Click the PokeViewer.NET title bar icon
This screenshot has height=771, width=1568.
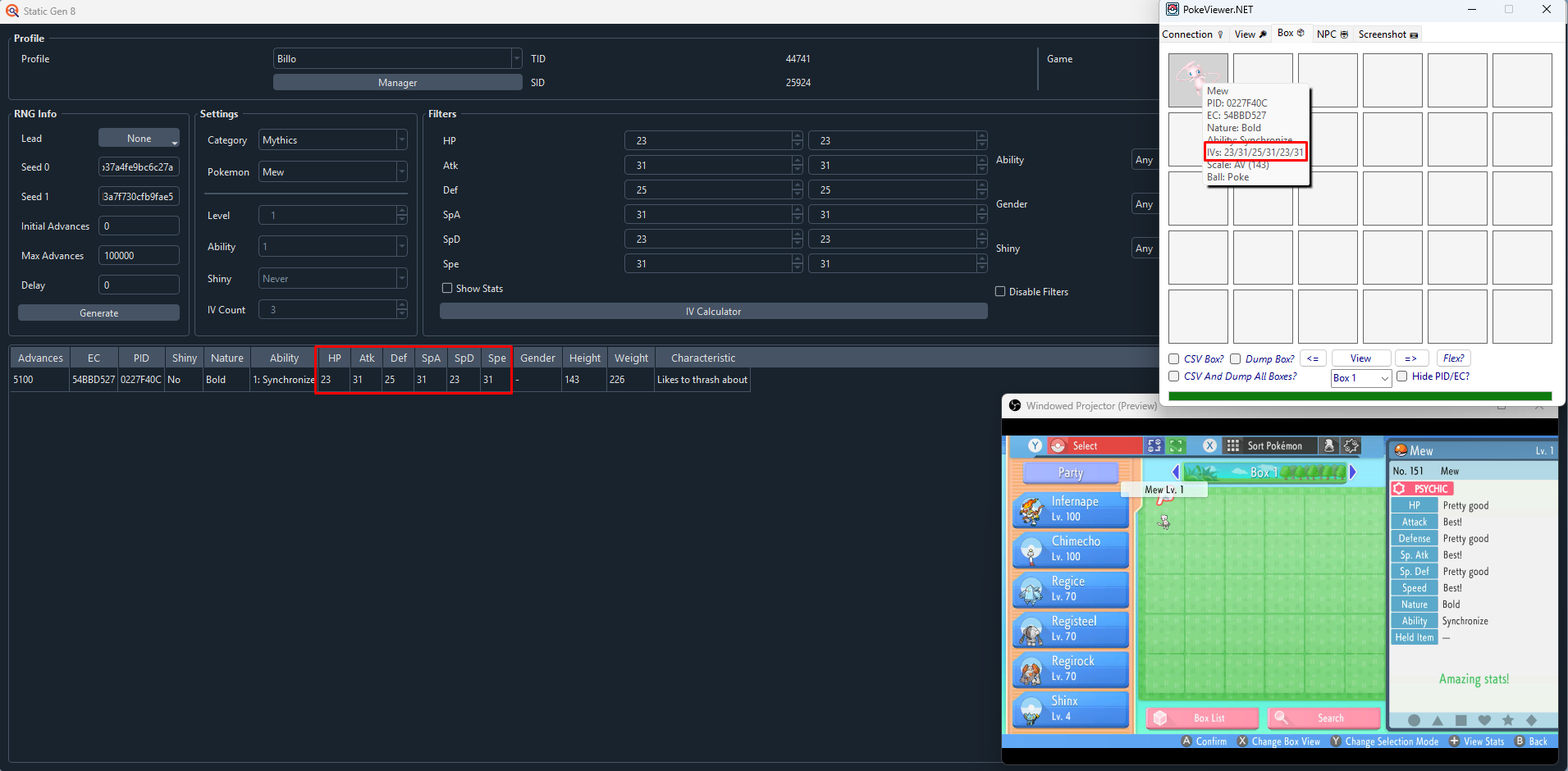click(x=1173, y=9)
